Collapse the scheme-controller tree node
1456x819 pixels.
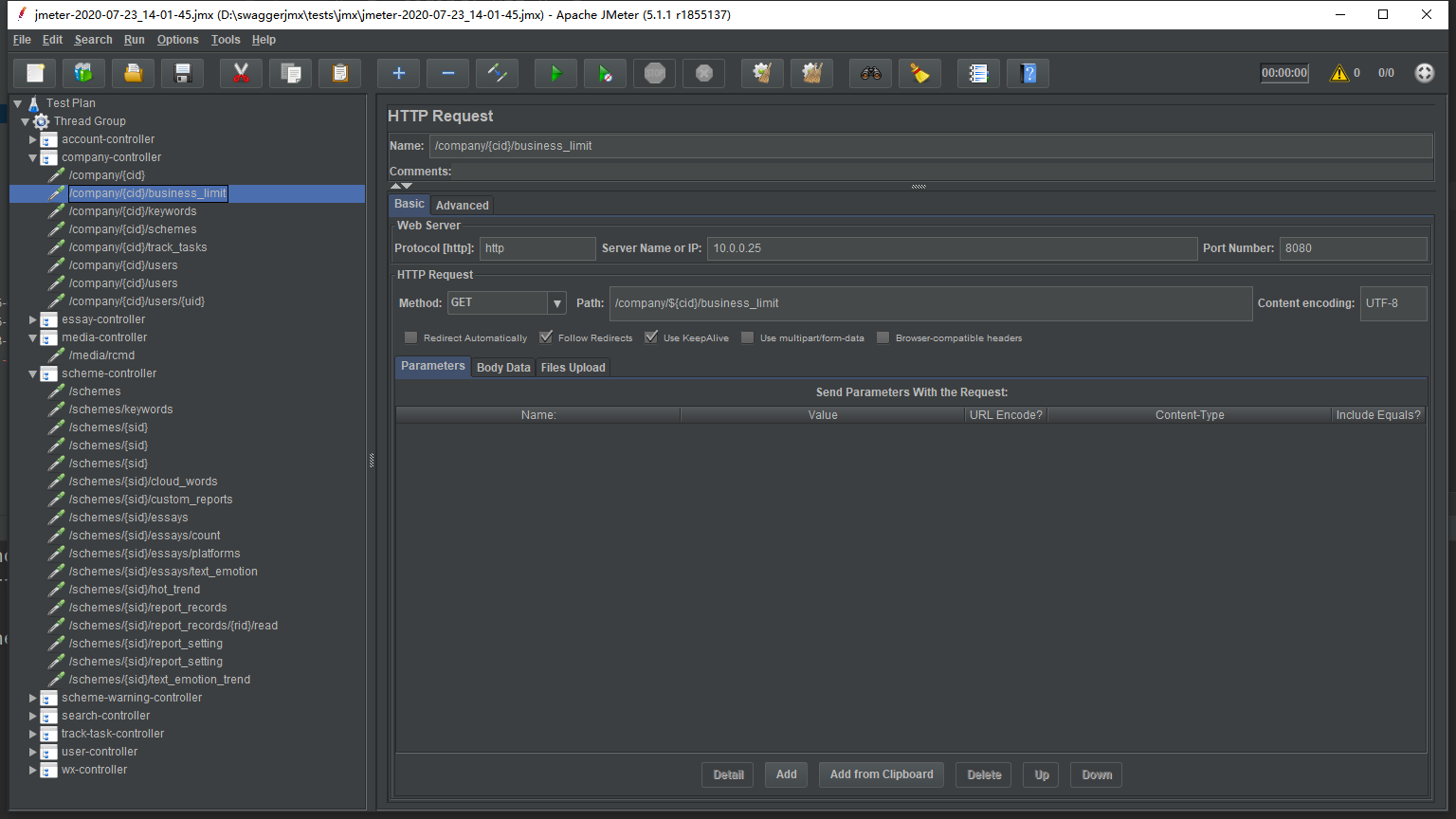pyautogui.click(x=33, y=373)
